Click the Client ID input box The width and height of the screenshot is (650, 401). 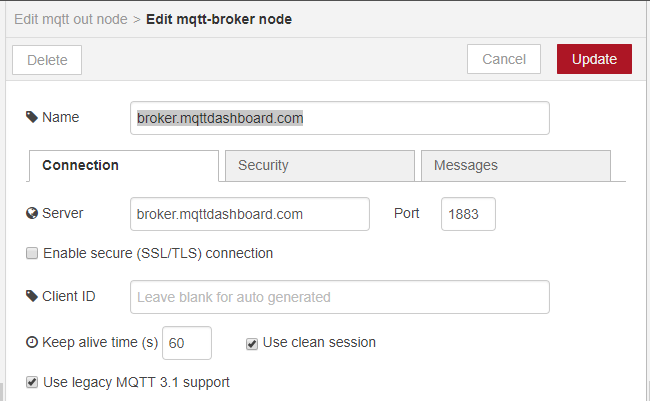[x=340, y=297]
